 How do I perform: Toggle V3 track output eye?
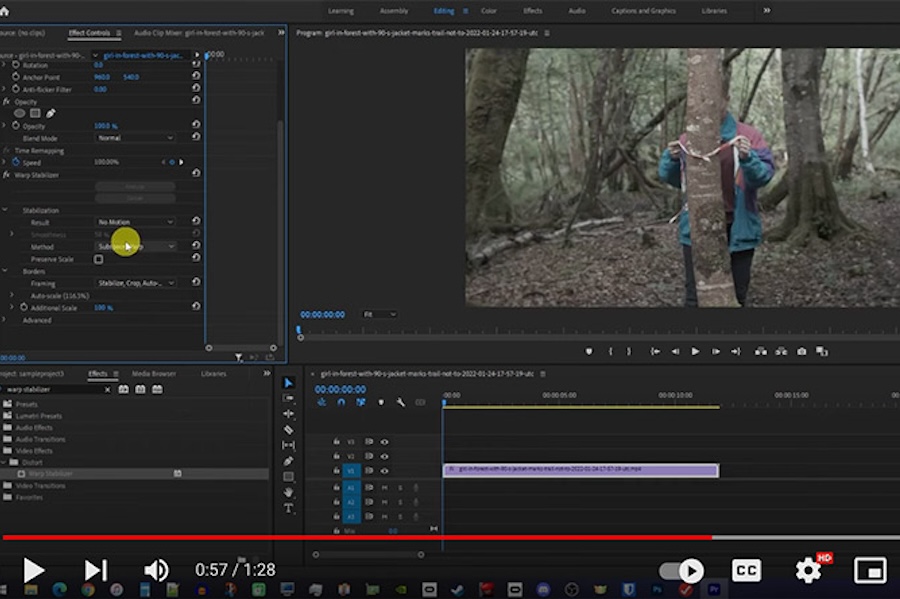pyautogui.click(x=385, y=442)
